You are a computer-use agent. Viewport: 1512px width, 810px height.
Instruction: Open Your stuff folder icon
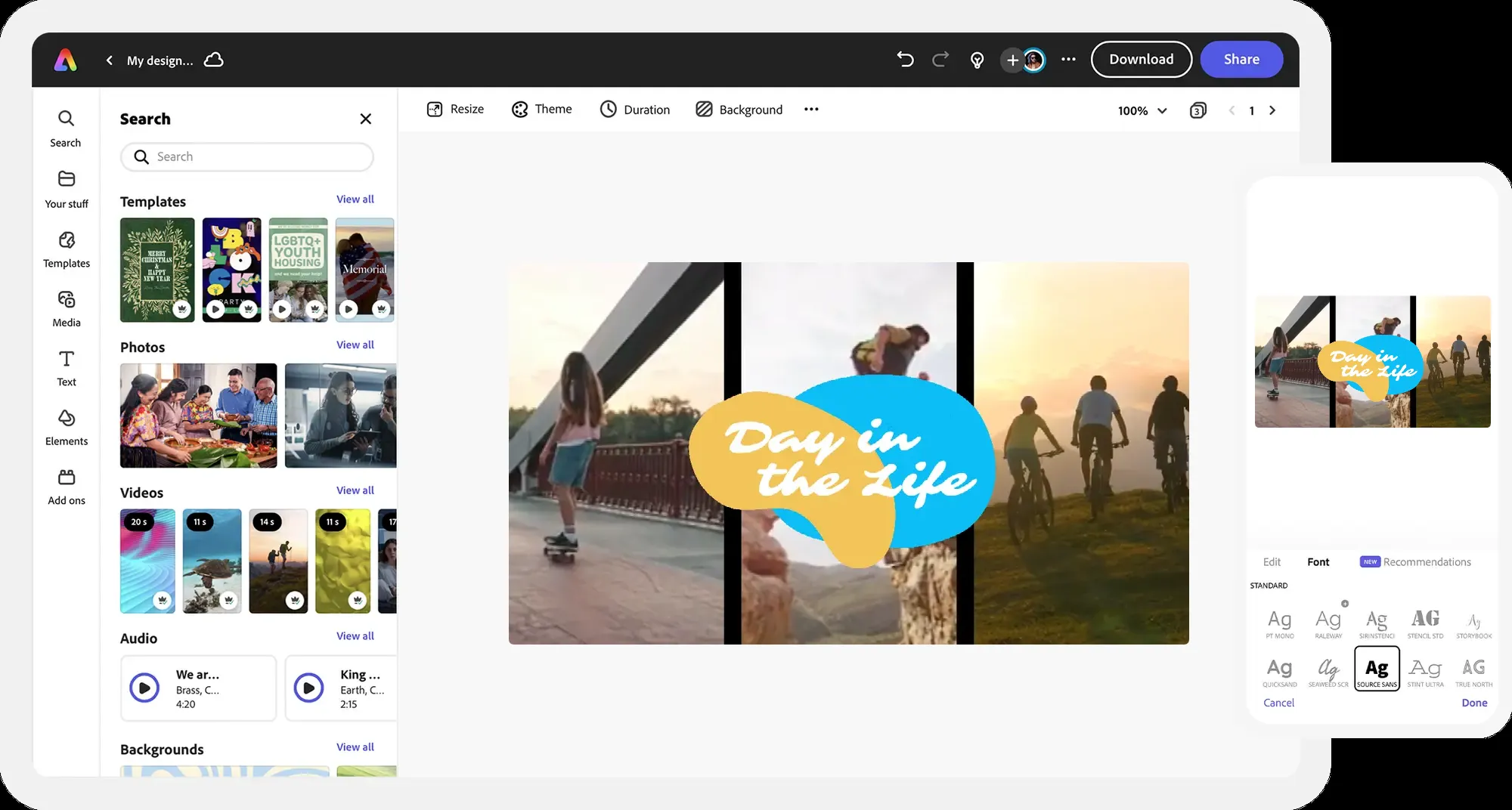coord(67,189)
